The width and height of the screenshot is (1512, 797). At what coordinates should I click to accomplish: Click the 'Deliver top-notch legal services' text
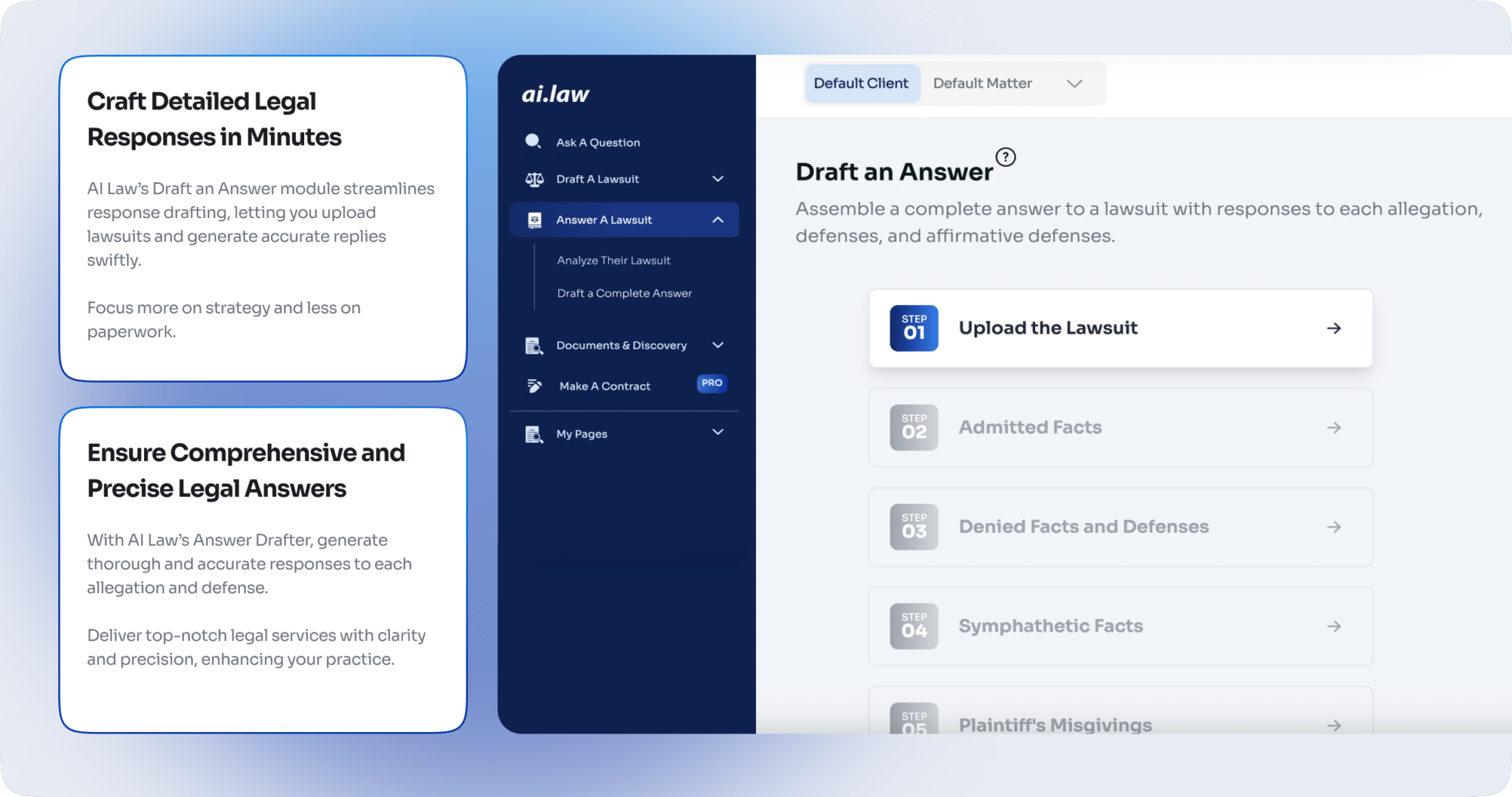point(256,647)
